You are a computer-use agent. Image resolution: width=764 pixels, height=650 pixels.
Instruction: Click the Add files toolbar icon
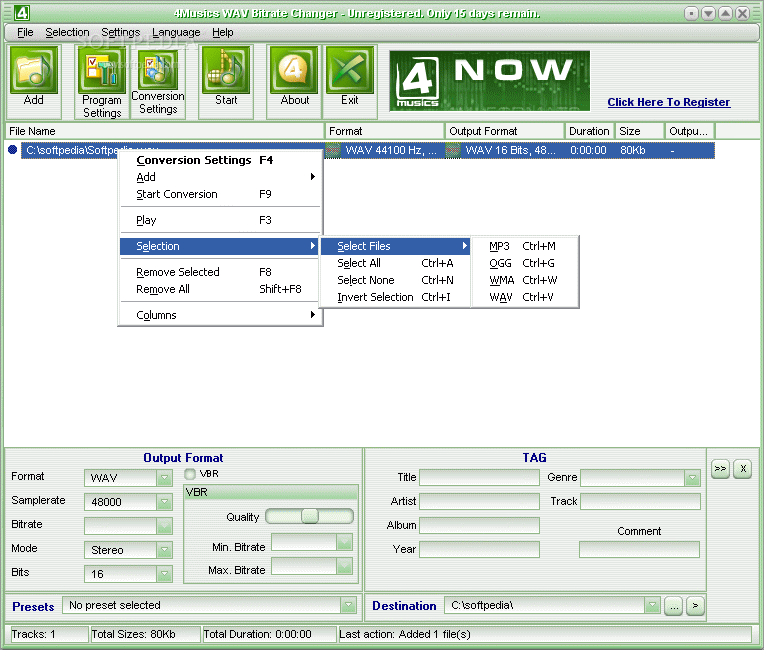pos(34,70)
